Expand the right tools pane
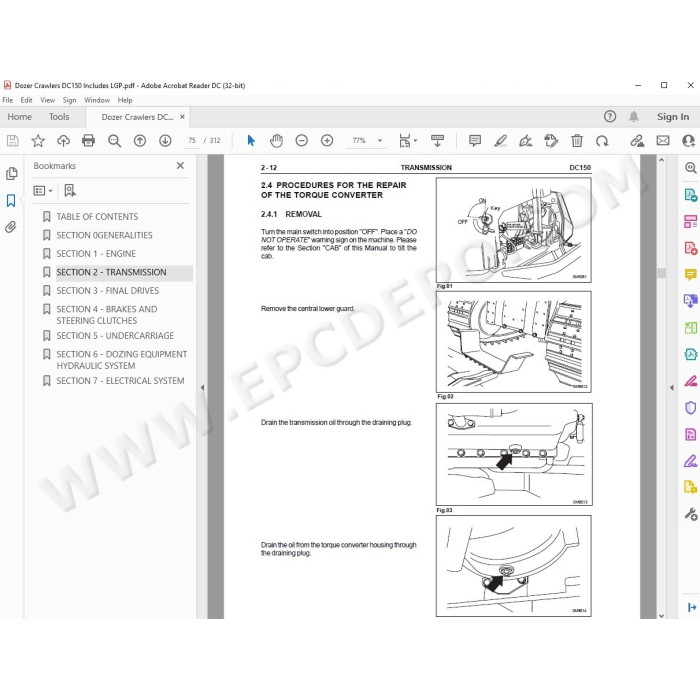This screenshot has width=700, height=700. point(692,607)
